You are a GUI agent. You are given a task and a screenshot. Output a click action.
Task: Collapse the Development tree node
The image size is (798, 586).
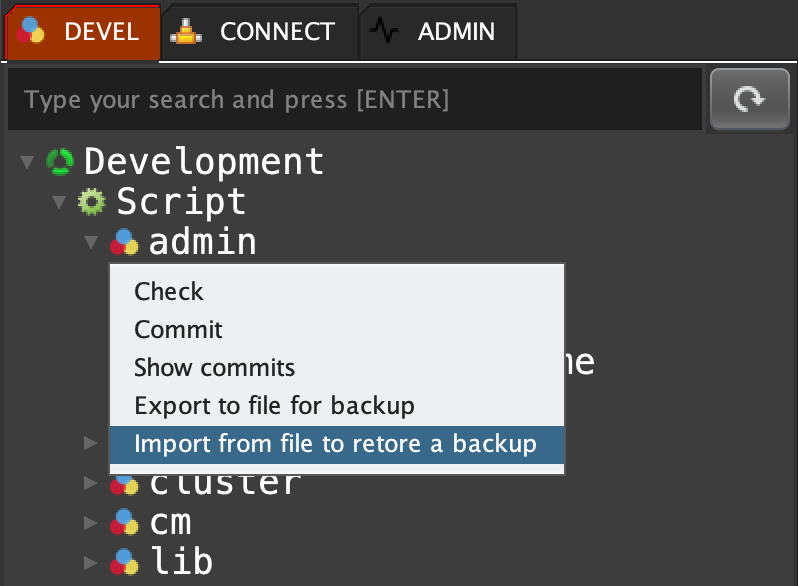pyautogui.click(x=27, y=161)
